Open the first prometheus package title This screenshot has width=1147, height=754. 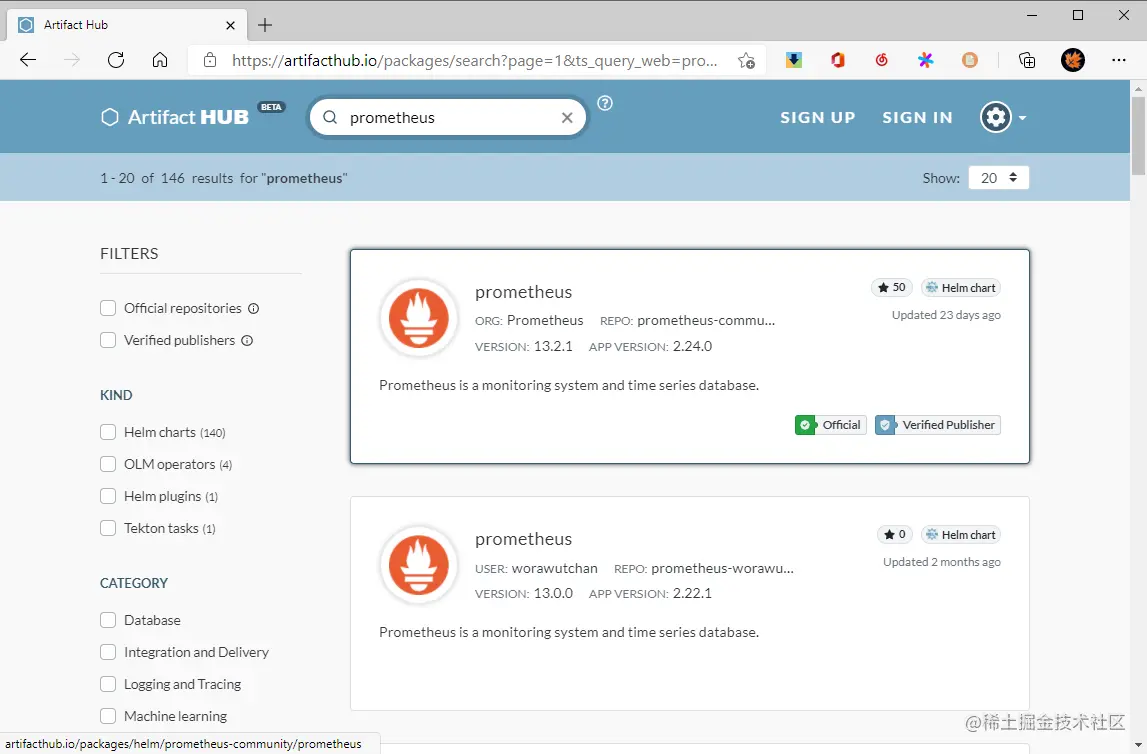point(524,292)
